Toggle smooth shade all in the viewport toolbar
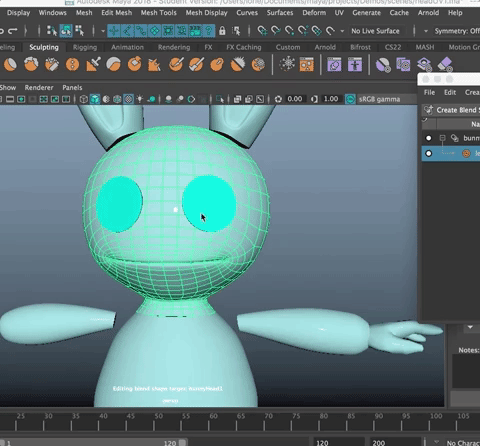Viewport: 480px width, 446px height. tap(95, 99)
